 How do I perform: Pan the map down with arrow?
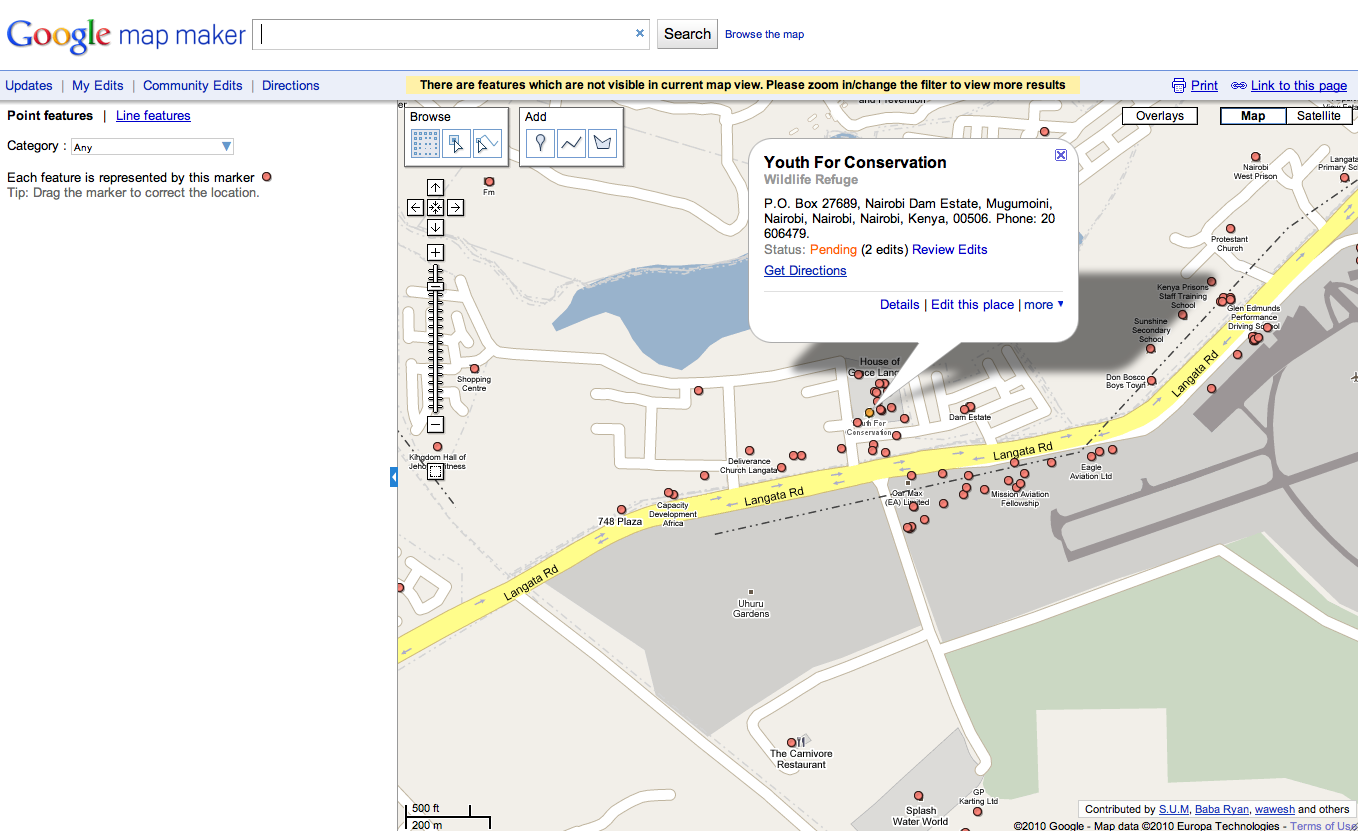coord(435,227)
